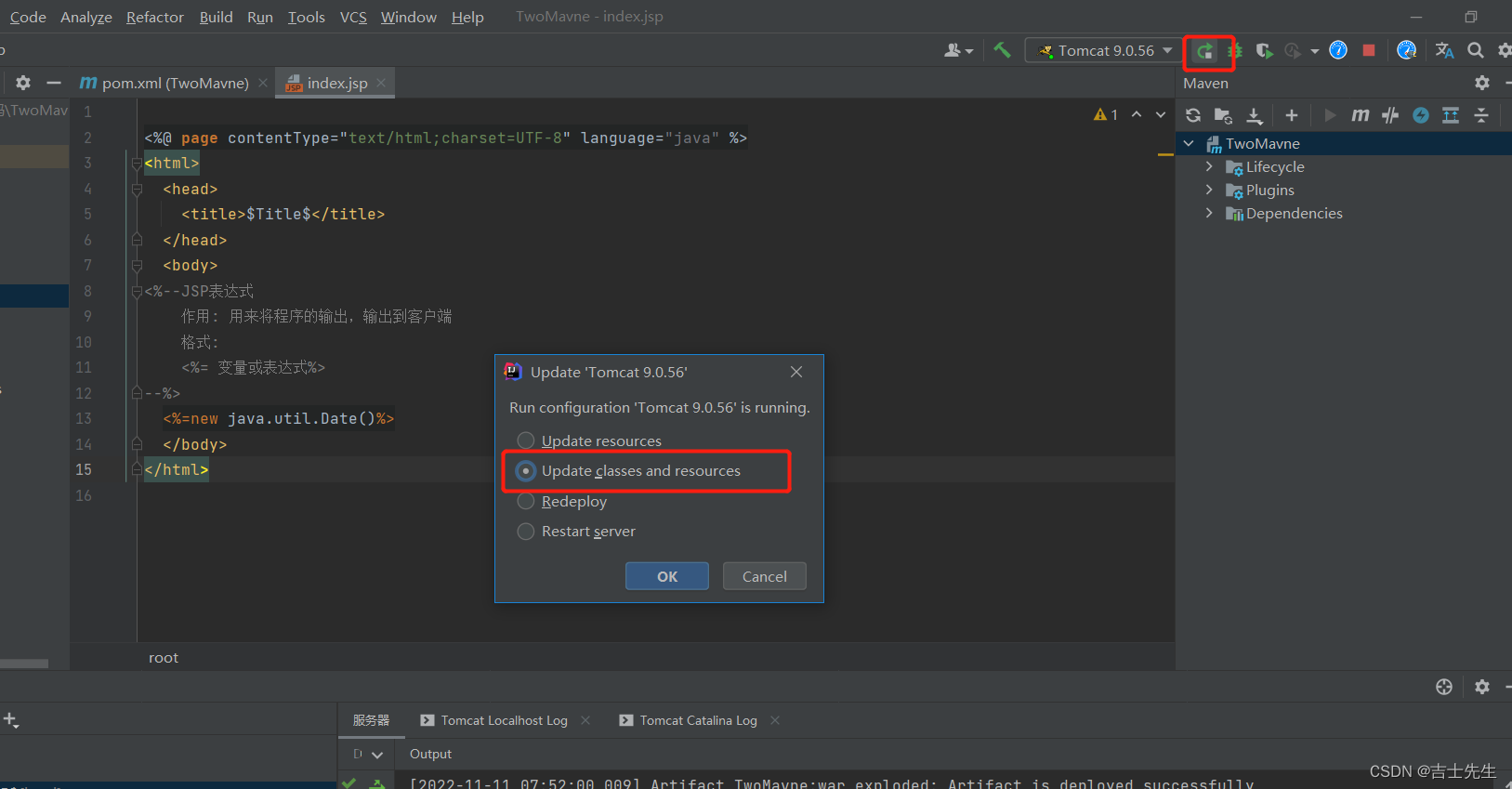Open the user account icon menu

pyautogui.click(x=958, y=50)
